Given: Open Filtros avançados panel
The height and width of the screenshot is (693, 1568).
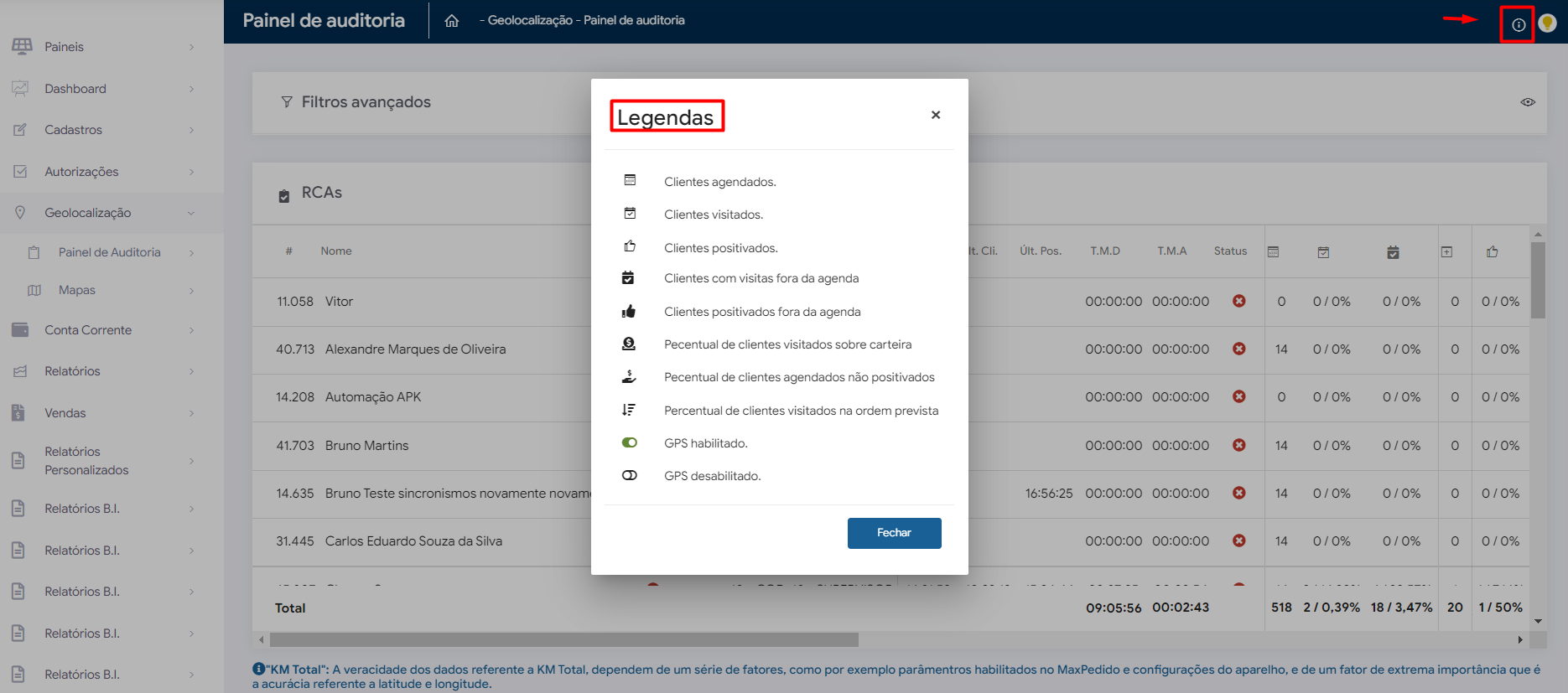Looking at the screenshot, I should point(366,101).
